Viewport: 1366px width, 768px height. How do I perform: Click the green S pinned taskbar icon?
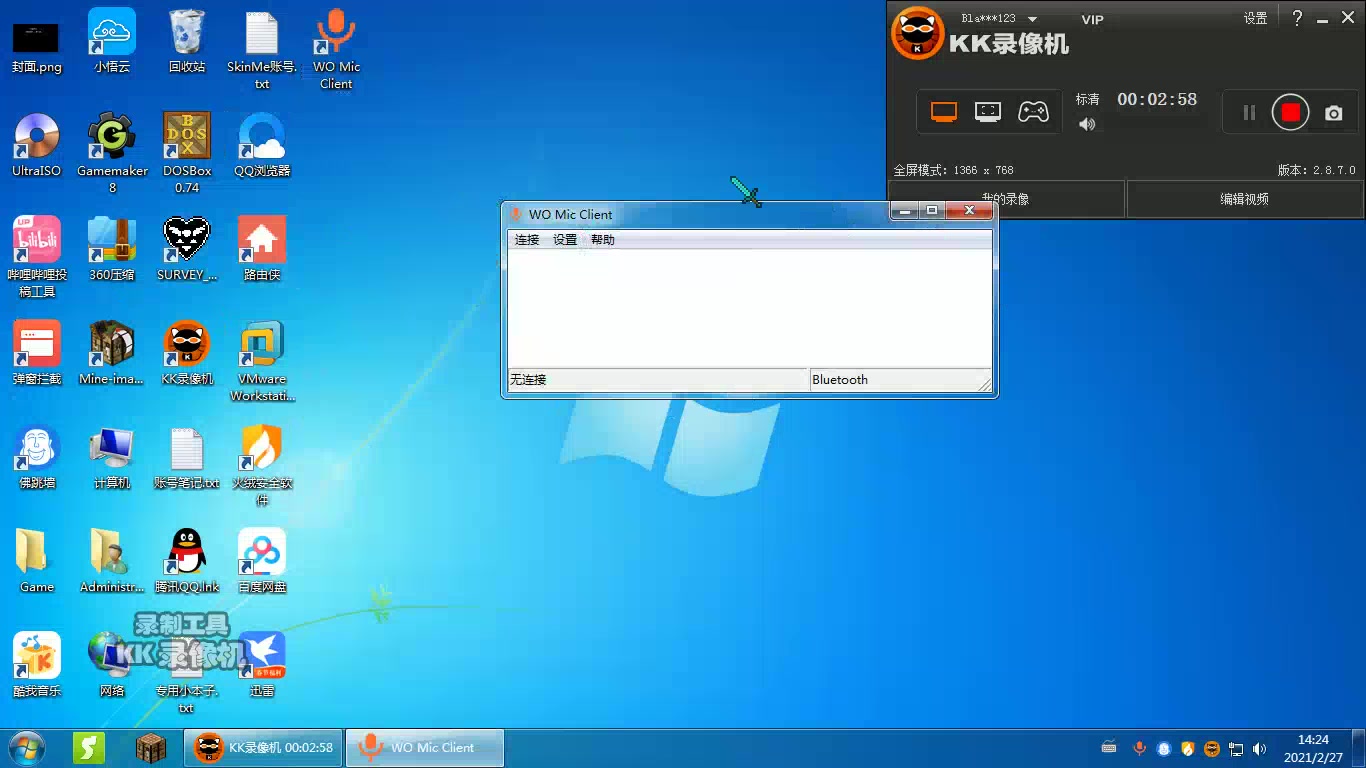(89, 748)
